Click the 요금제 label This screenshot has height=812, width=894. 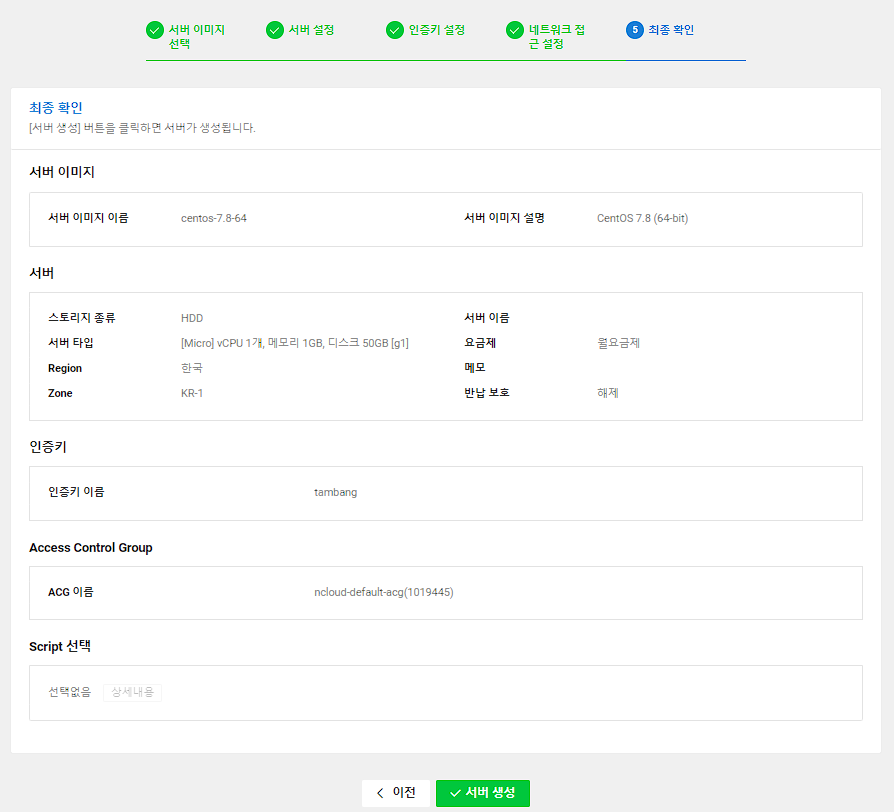480,343
